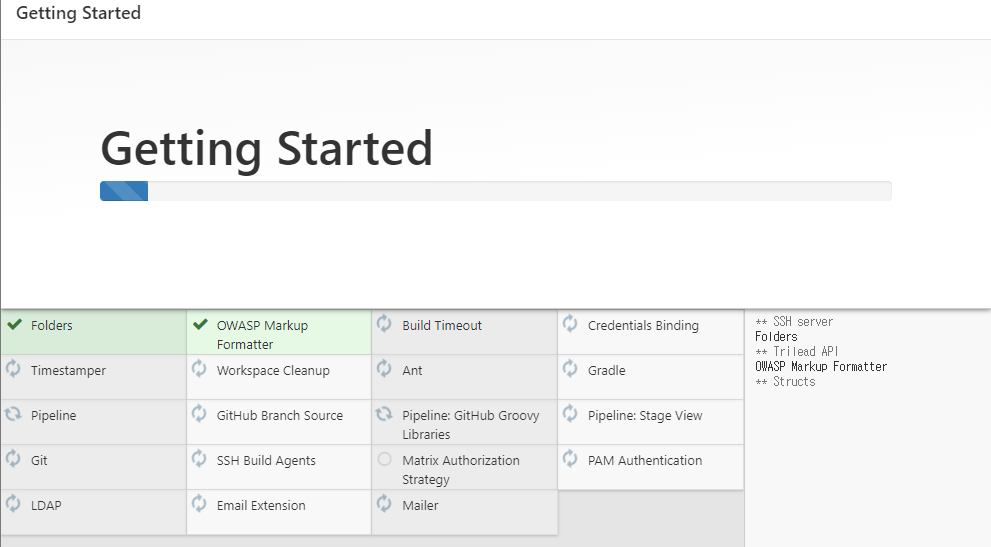
Task: Click the refresh icon next to Build Timeout
Action: 384,324
